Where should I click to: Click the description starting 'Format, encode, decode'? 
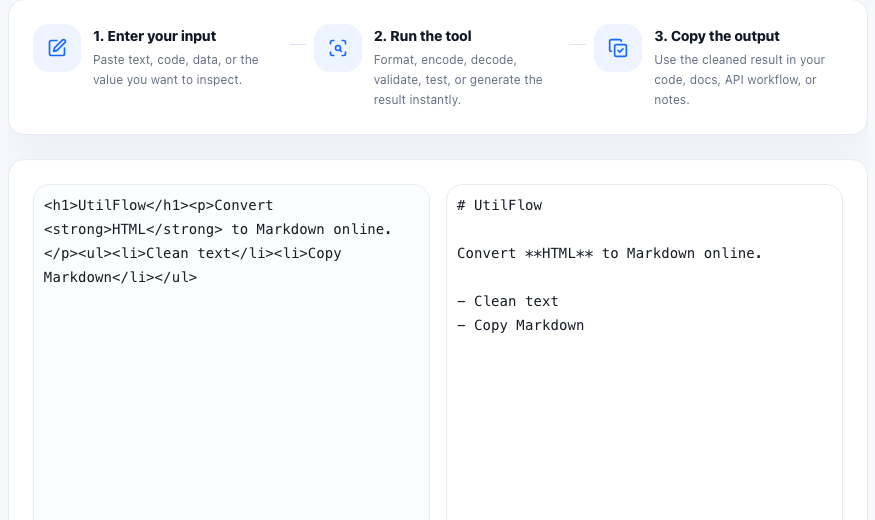(458, 80)
